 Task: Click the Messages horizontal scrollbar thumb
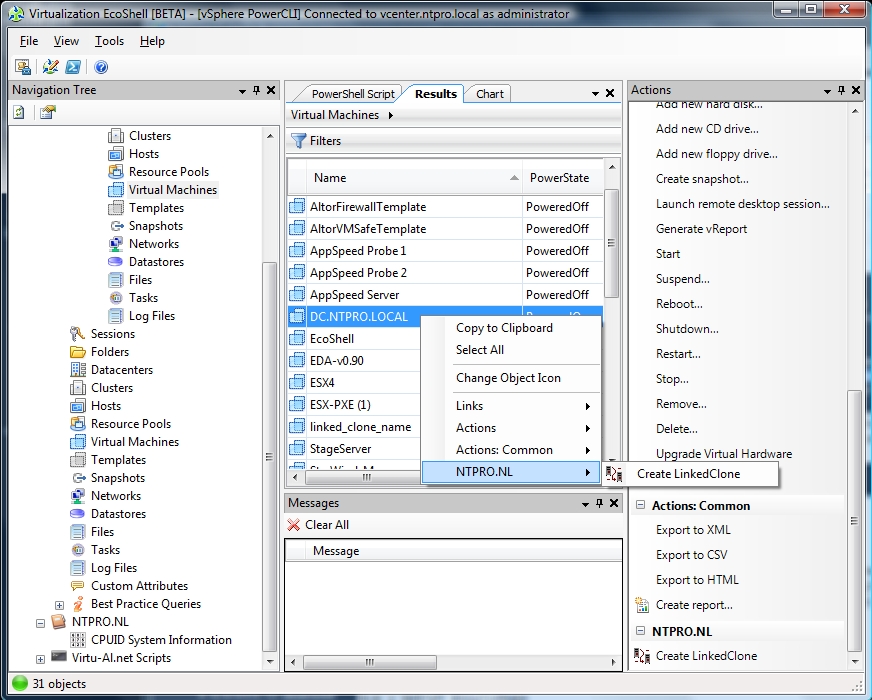pyautogui.click(x=370, y=662)
